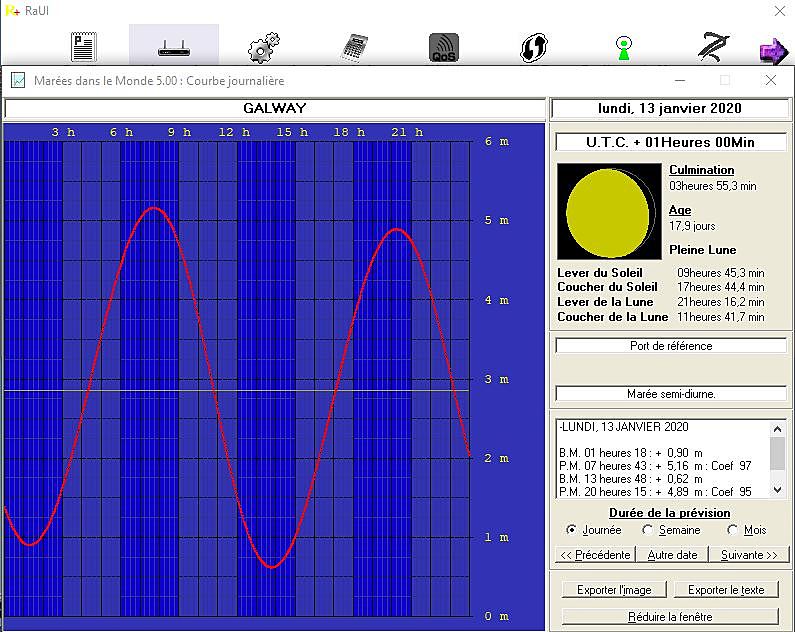
Task: Close the Marées dans le Monde window
Action: (771, 80)
